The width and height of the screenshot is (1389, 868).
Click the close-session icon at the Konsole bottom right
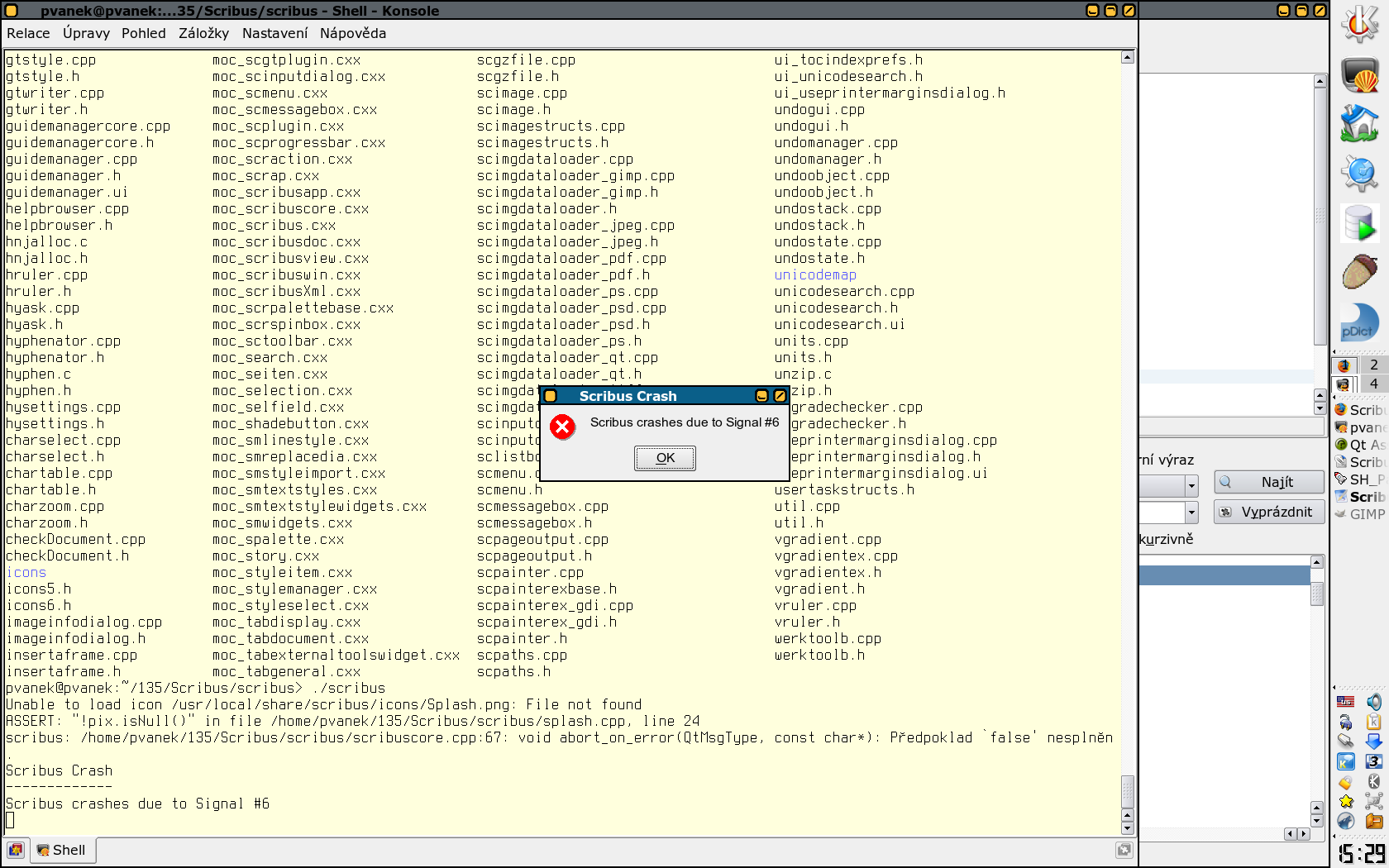(1124, 850)
